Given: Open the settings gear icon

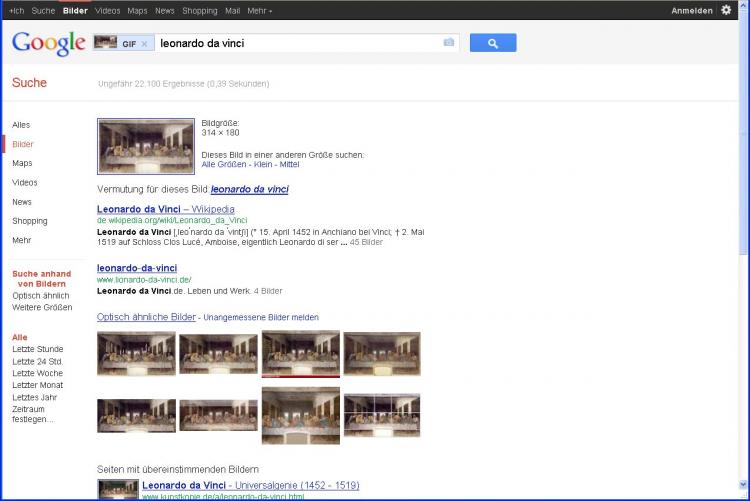Looking at the screenshot, I should point(726,10).
